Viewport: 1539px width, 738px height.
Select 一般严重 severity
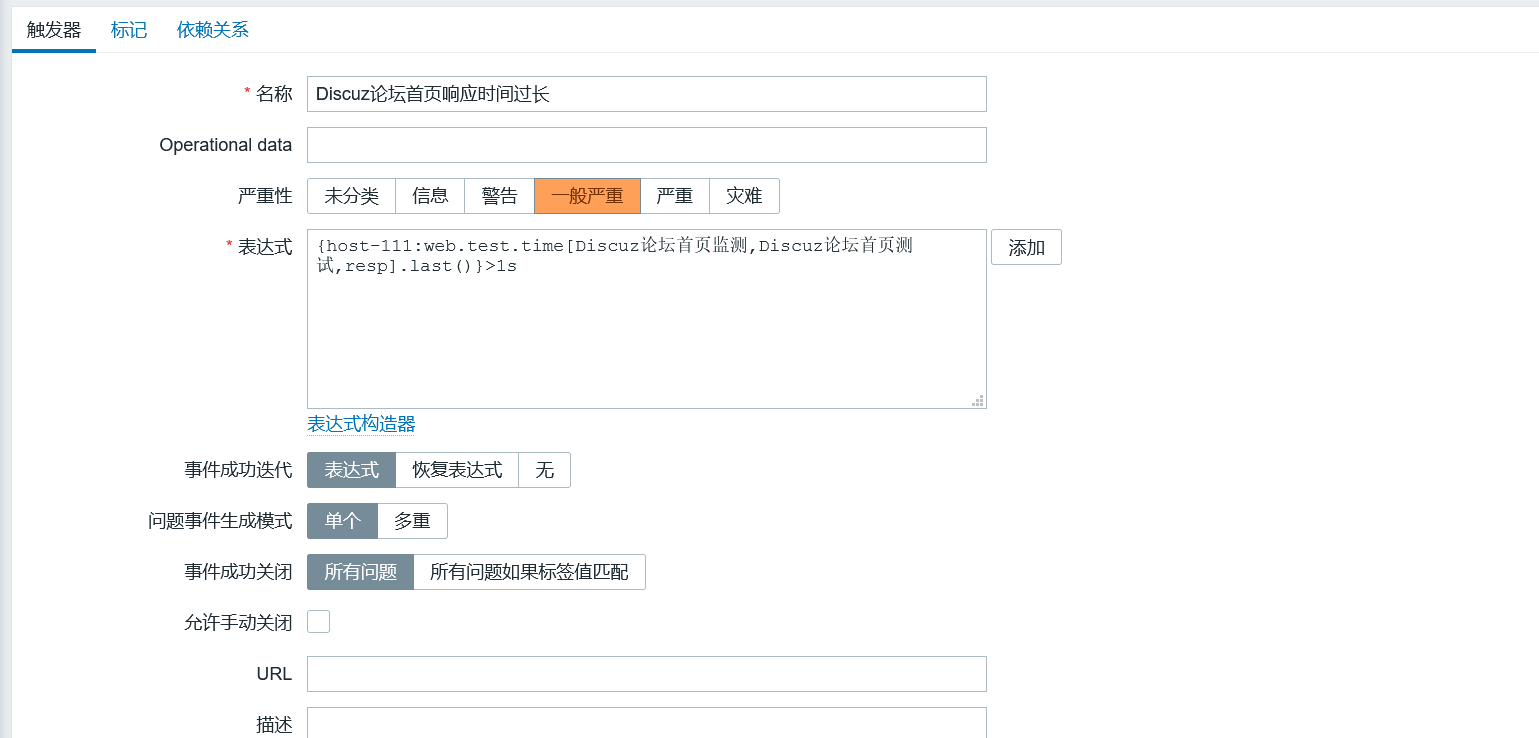(x=587, y=196)
